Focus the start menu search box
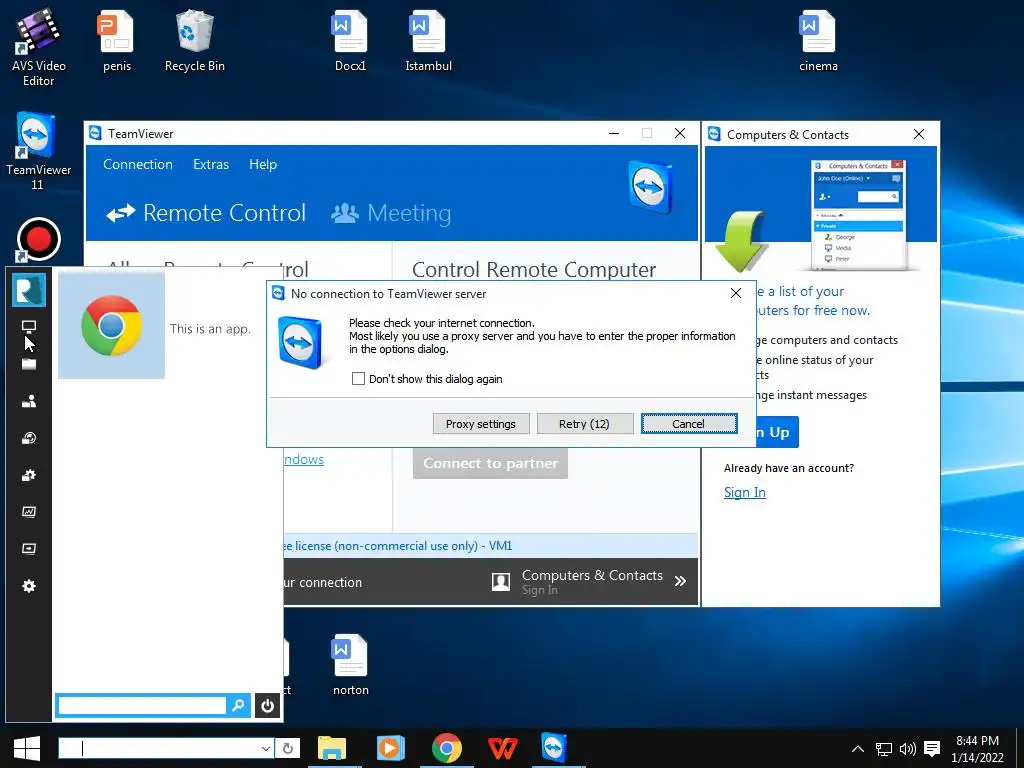The image size is (1024, 768). pos(142,705)
